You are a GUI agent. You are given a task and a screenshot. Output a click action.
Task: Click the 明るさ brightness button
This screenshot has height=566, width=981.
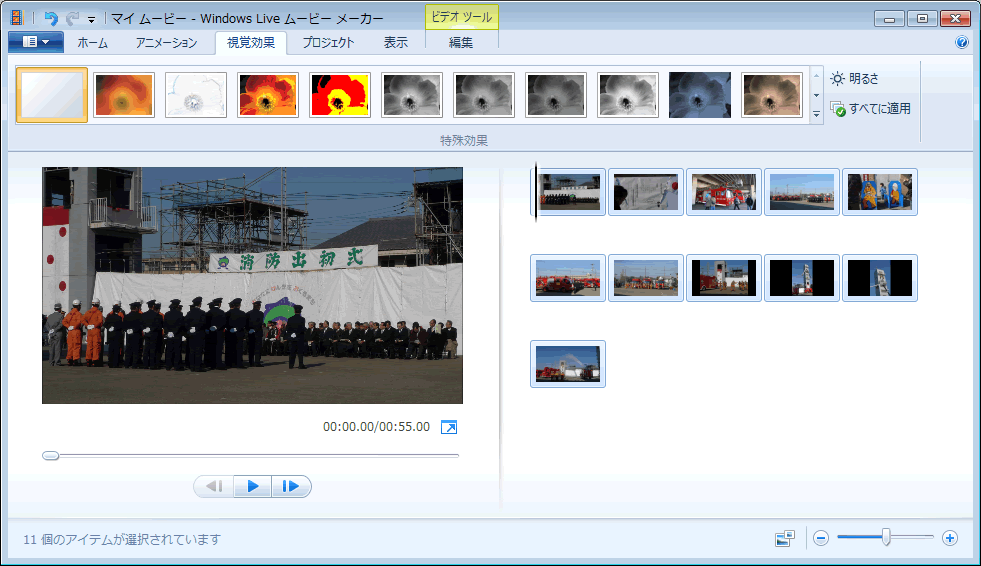(x=856, y=78)
